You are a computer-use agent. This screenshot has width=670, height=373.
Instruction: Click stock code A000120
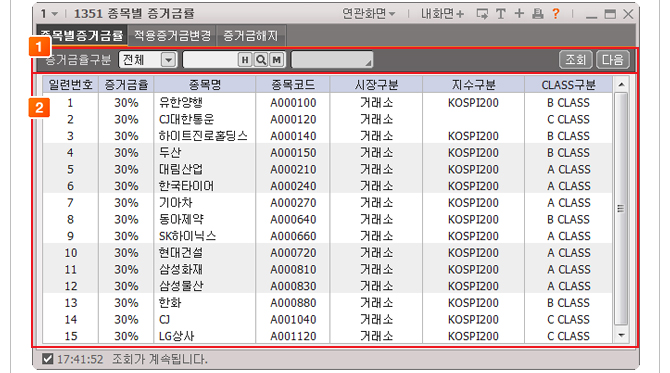click(x=293, y=119)
